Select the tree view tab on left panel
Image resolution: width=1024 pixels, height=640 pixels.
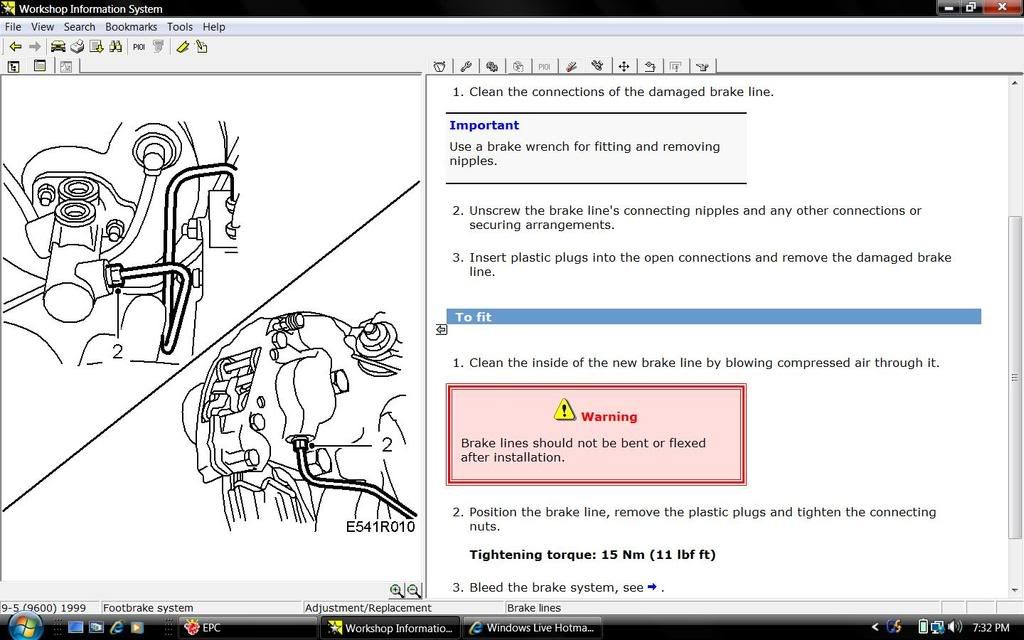tap(14, 67)
